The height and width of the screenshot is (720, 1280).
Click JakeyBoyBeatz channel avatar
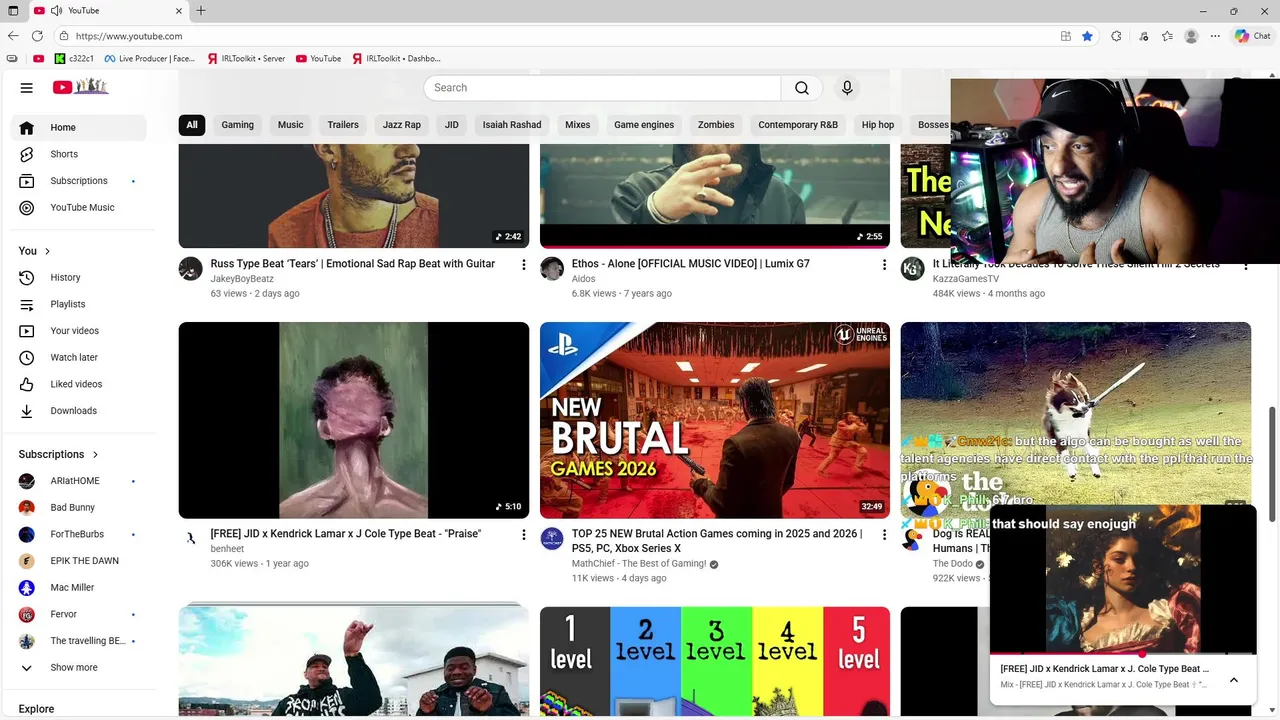(x=190, y=269)
